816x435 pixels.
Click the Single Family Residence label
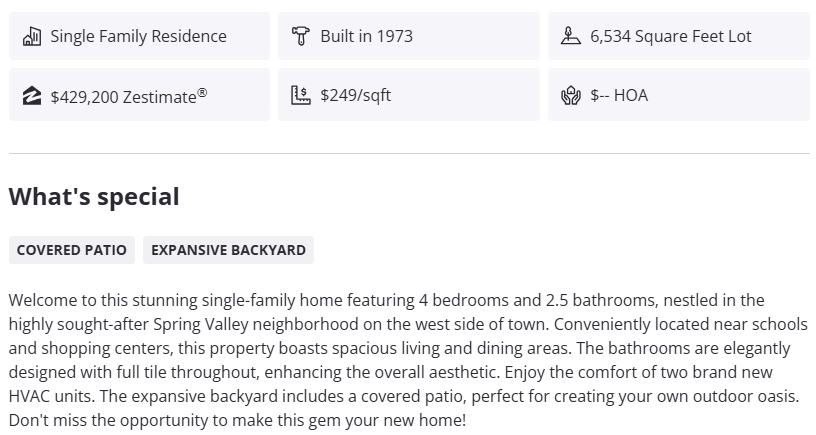click(x=138, y=37)
